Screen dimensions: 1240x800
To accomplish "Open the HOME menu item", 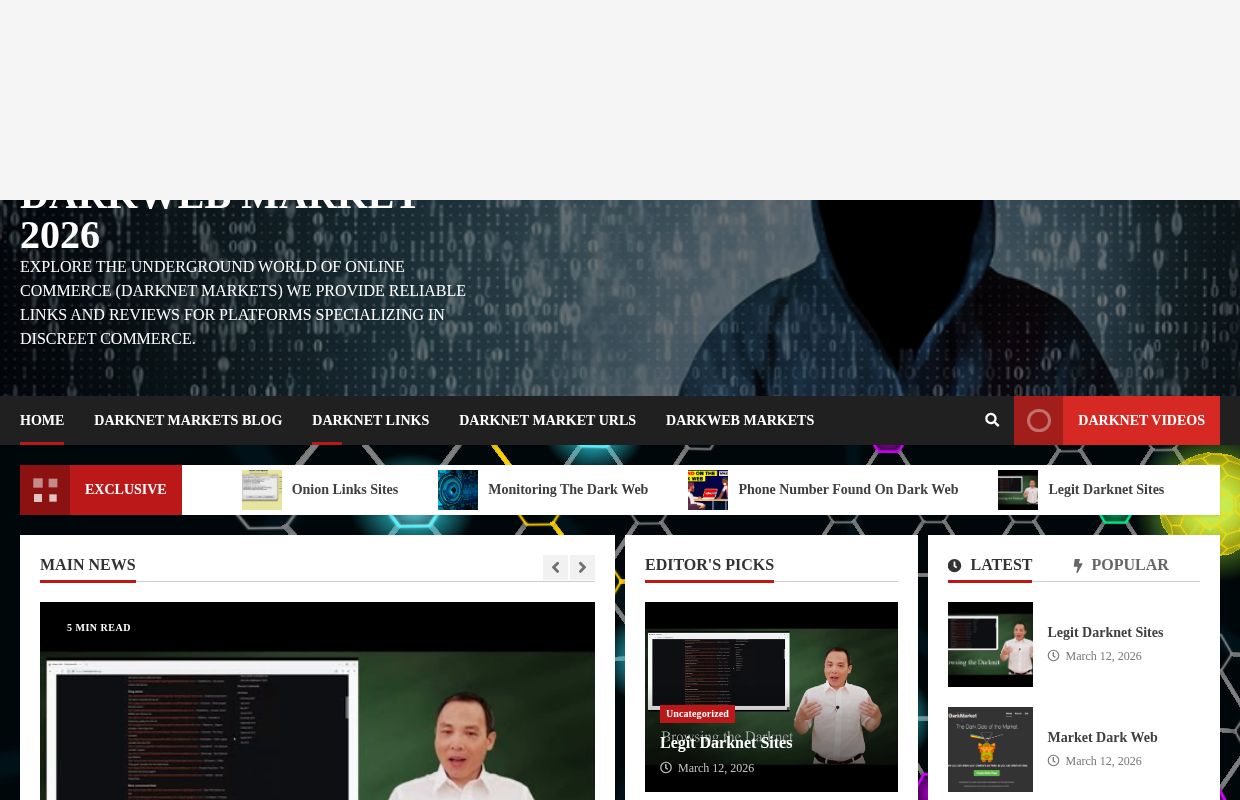I will [x=42, y=420].
